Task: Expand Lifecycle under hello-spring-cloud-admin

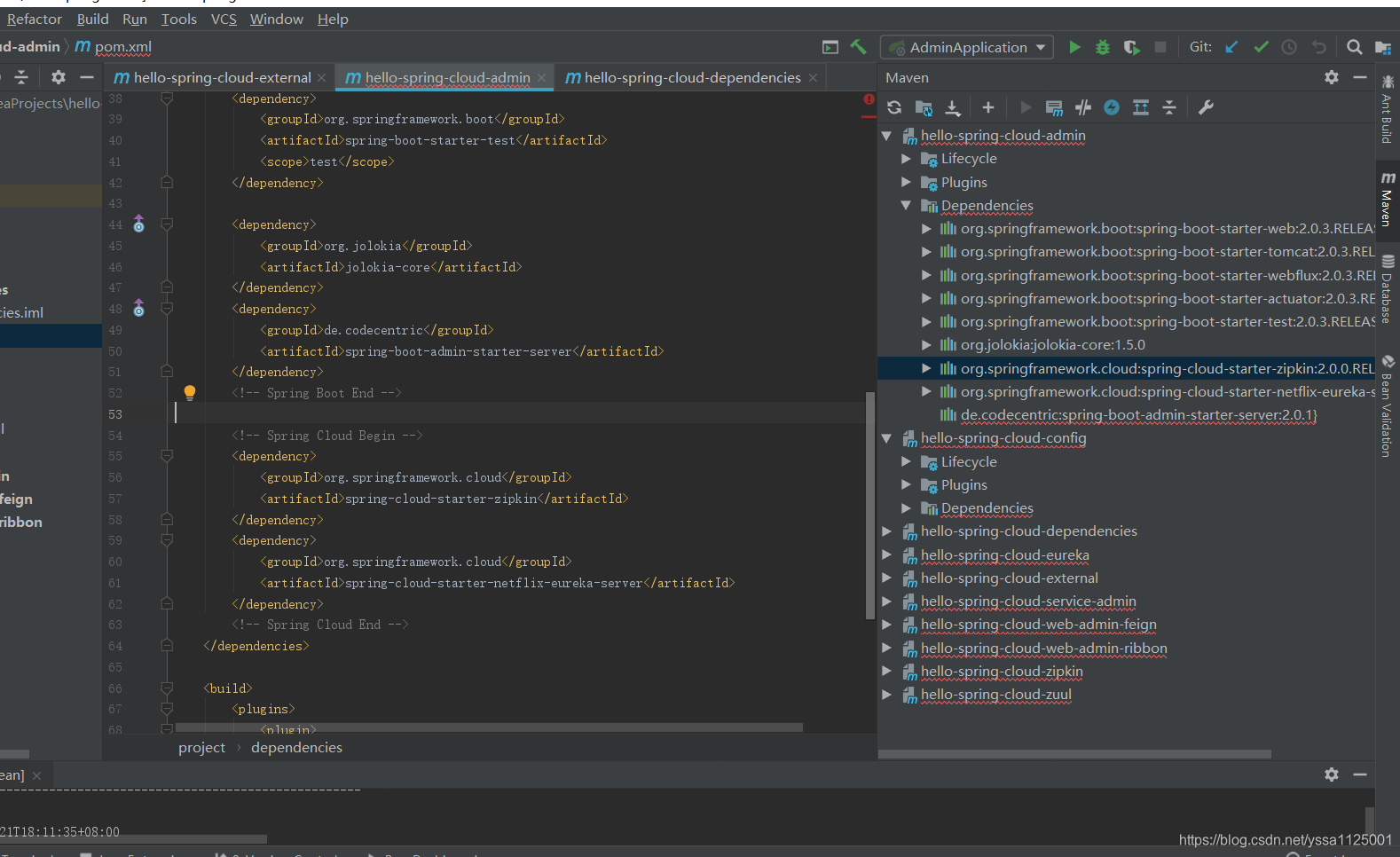Action: click(906, 159)
